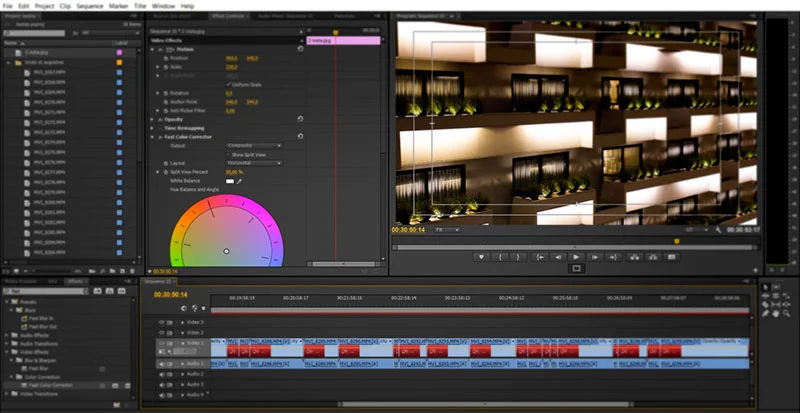Open the Layout dropdown set to Horizontal
The width and height of the screenshot is (800, 413).
tap(254, 163)
